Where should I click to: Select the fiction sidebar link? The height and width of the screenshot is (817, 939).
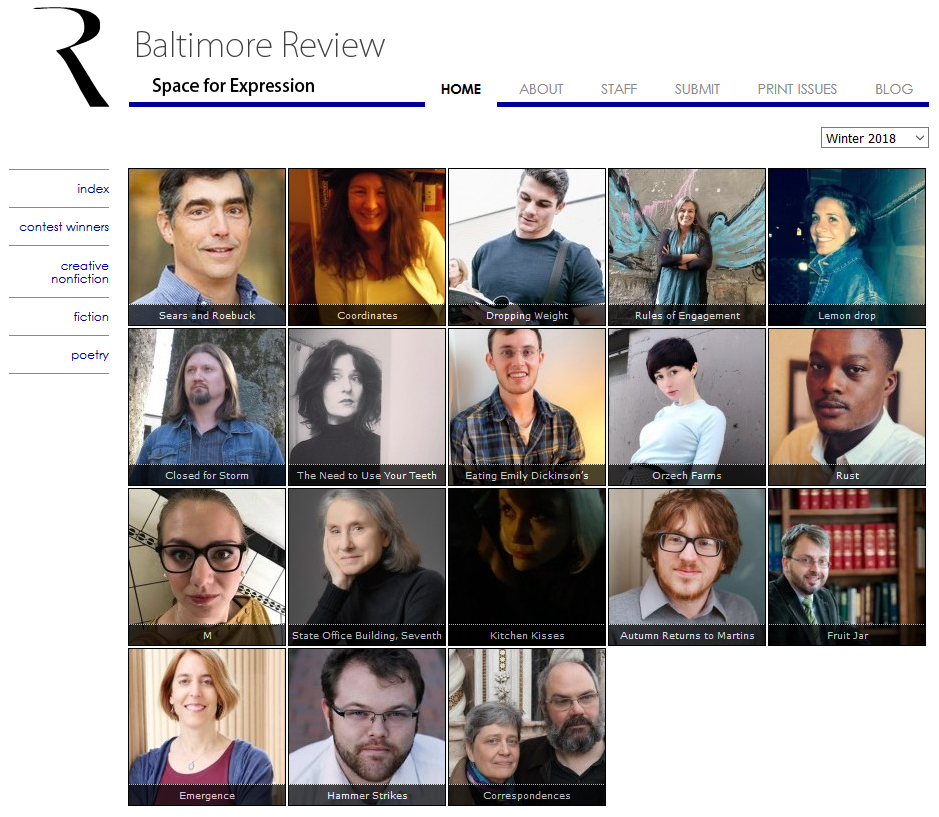pyautogui.click(x=91, y=317)
